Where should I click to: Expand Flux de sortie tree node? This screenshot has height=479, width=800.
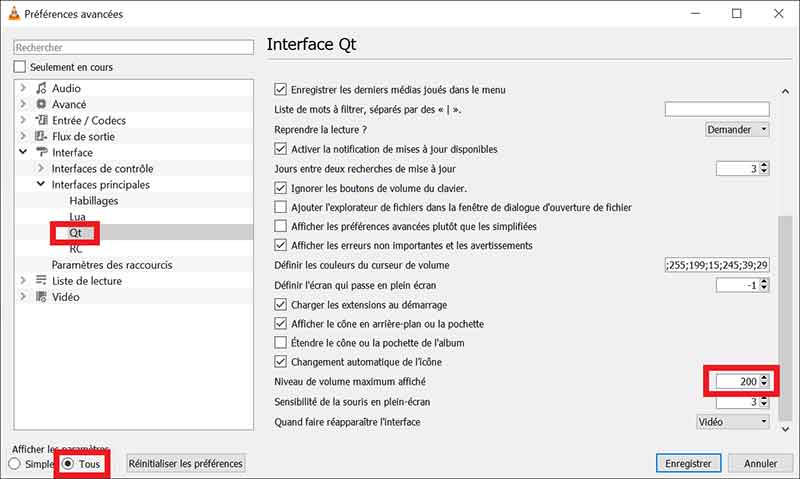[23, 136]
